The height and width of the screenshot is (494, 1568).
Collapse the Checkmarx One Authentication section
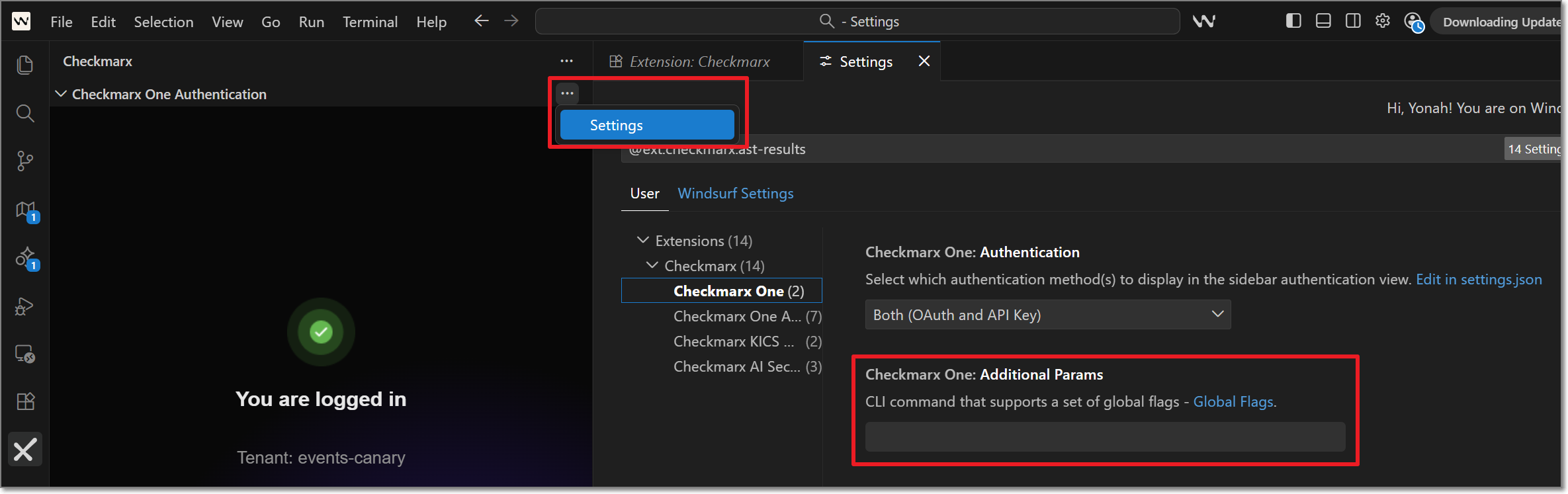click(x=61, y=95)
